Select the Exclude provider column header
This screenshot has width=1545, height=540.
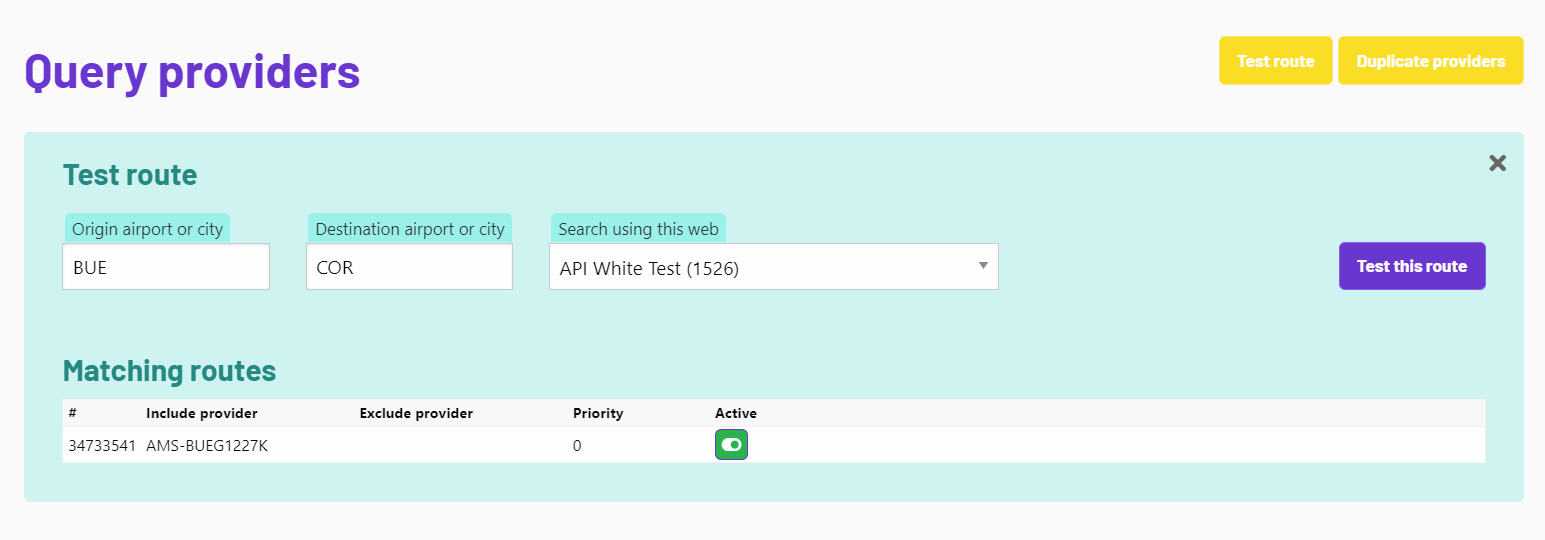coord(416,413)
